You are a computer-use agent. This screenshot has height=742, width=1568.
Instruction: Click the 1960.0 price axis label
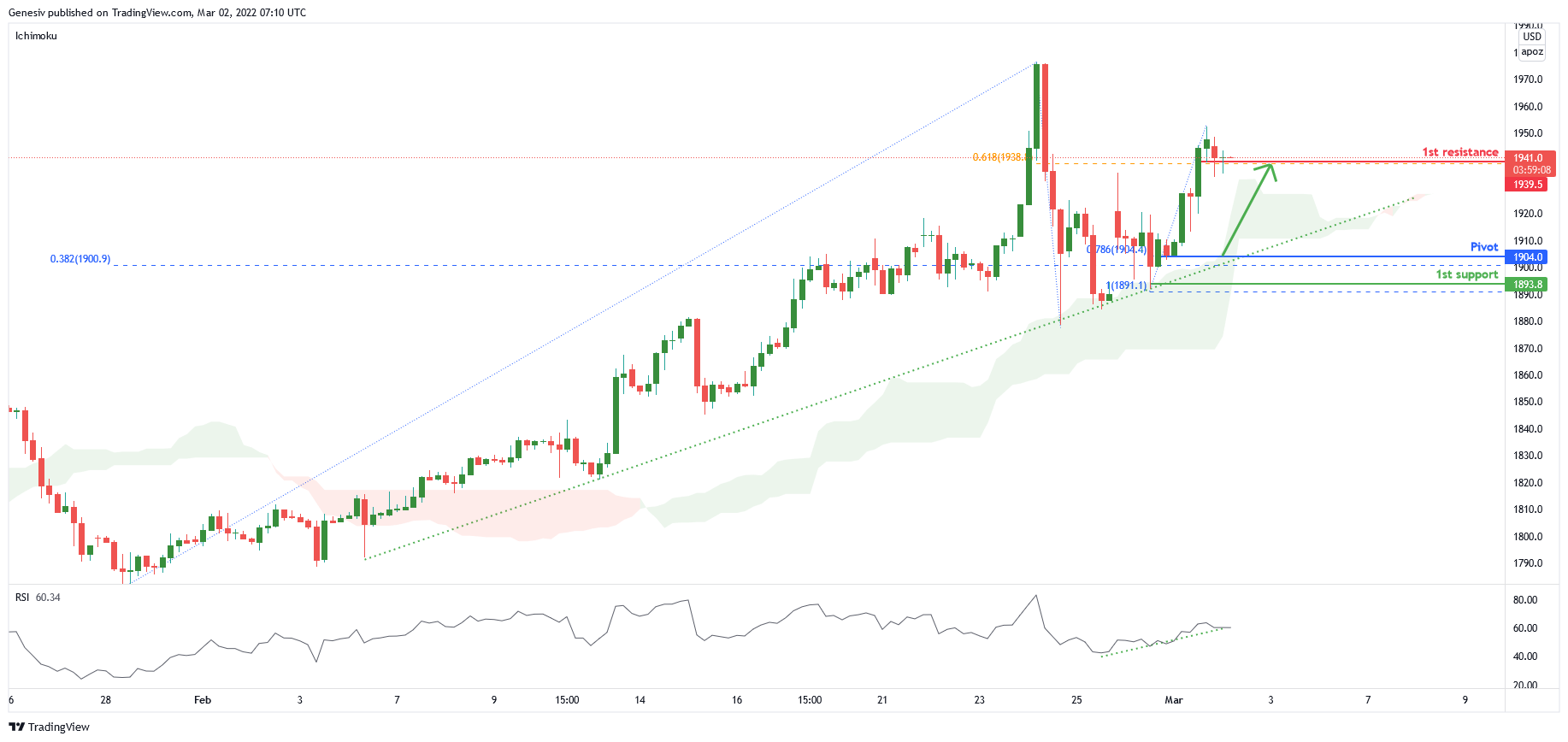click(x=1528, y=107)
